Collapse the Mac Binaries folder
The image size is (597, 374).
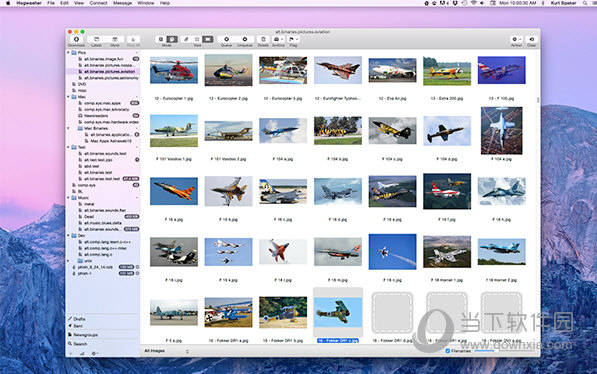click(x=69, y=128)
